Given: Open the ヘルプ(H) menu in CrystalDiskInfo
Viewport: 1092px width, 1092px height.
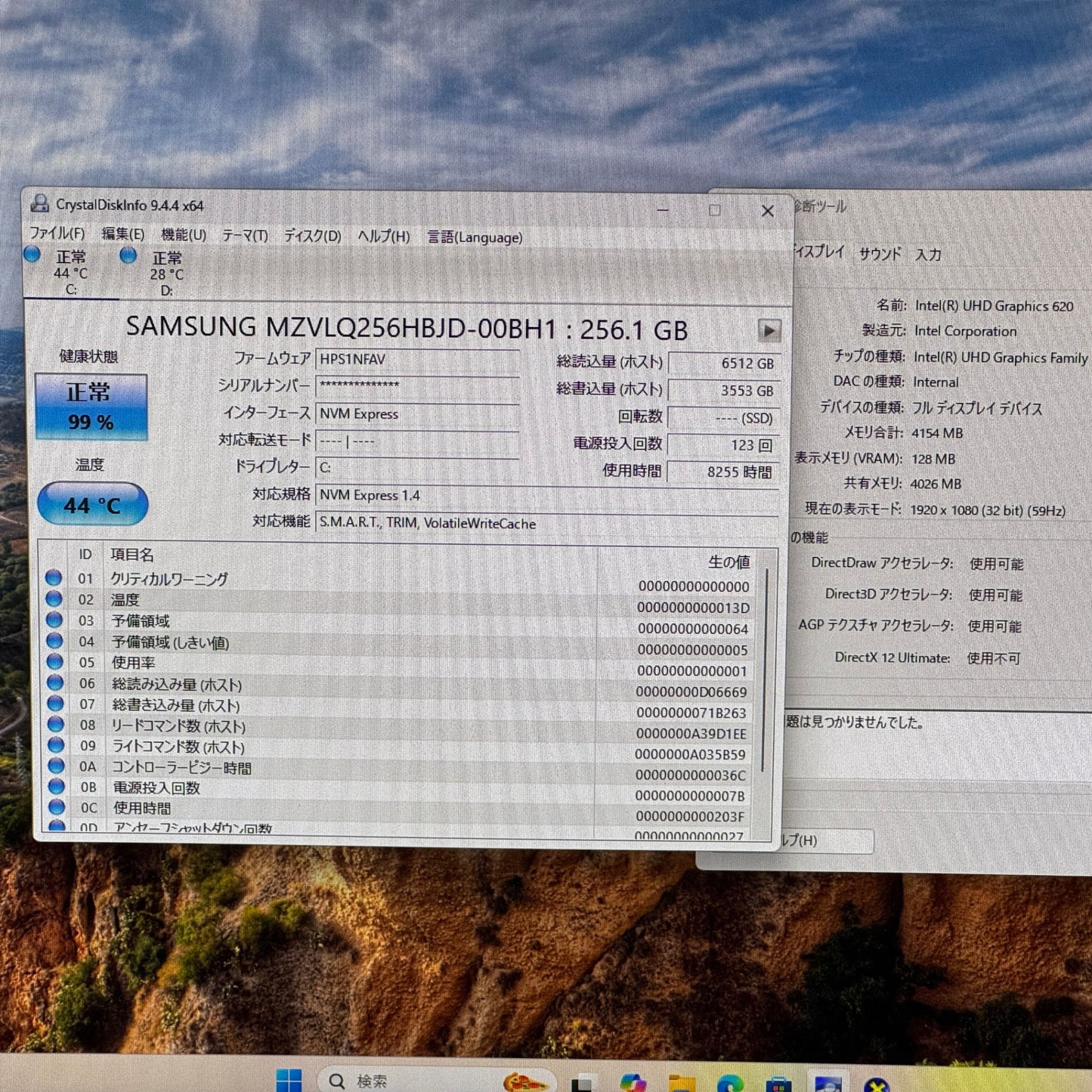Looking at the screenshot, I should point(383,237).
